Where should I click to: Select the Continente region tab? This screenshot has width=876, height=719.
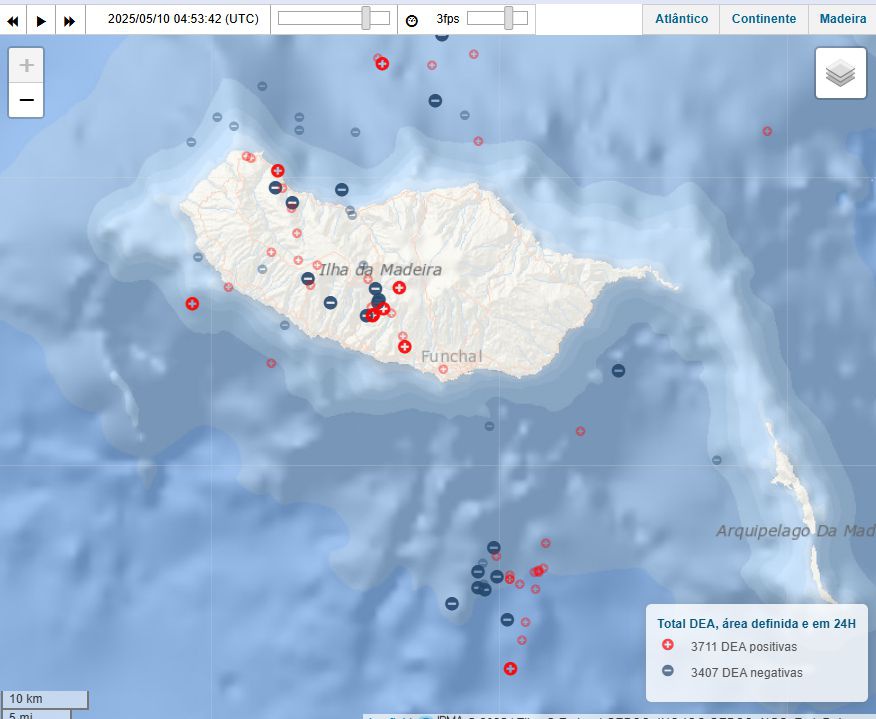pos(764,19)
